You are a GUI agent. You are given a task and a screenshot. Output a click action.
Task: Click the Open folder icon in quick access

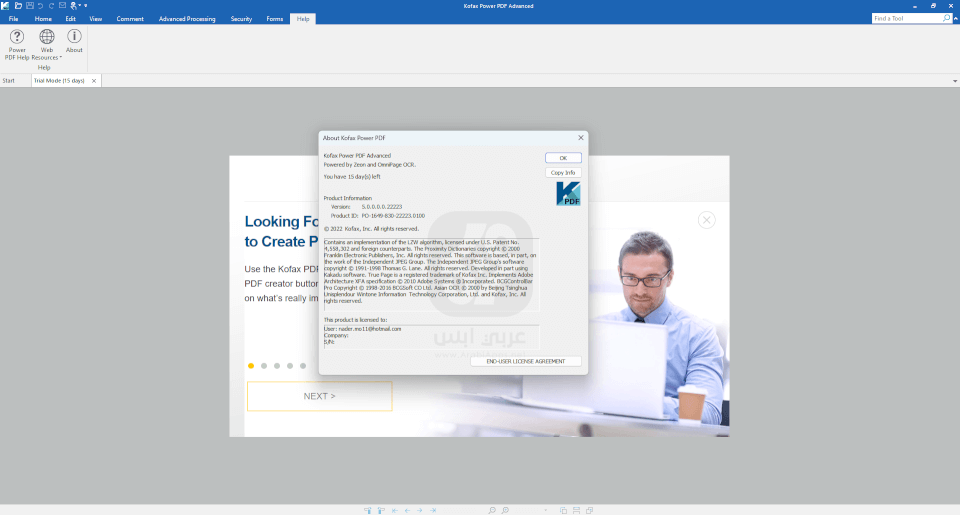(x=18, y=6)
